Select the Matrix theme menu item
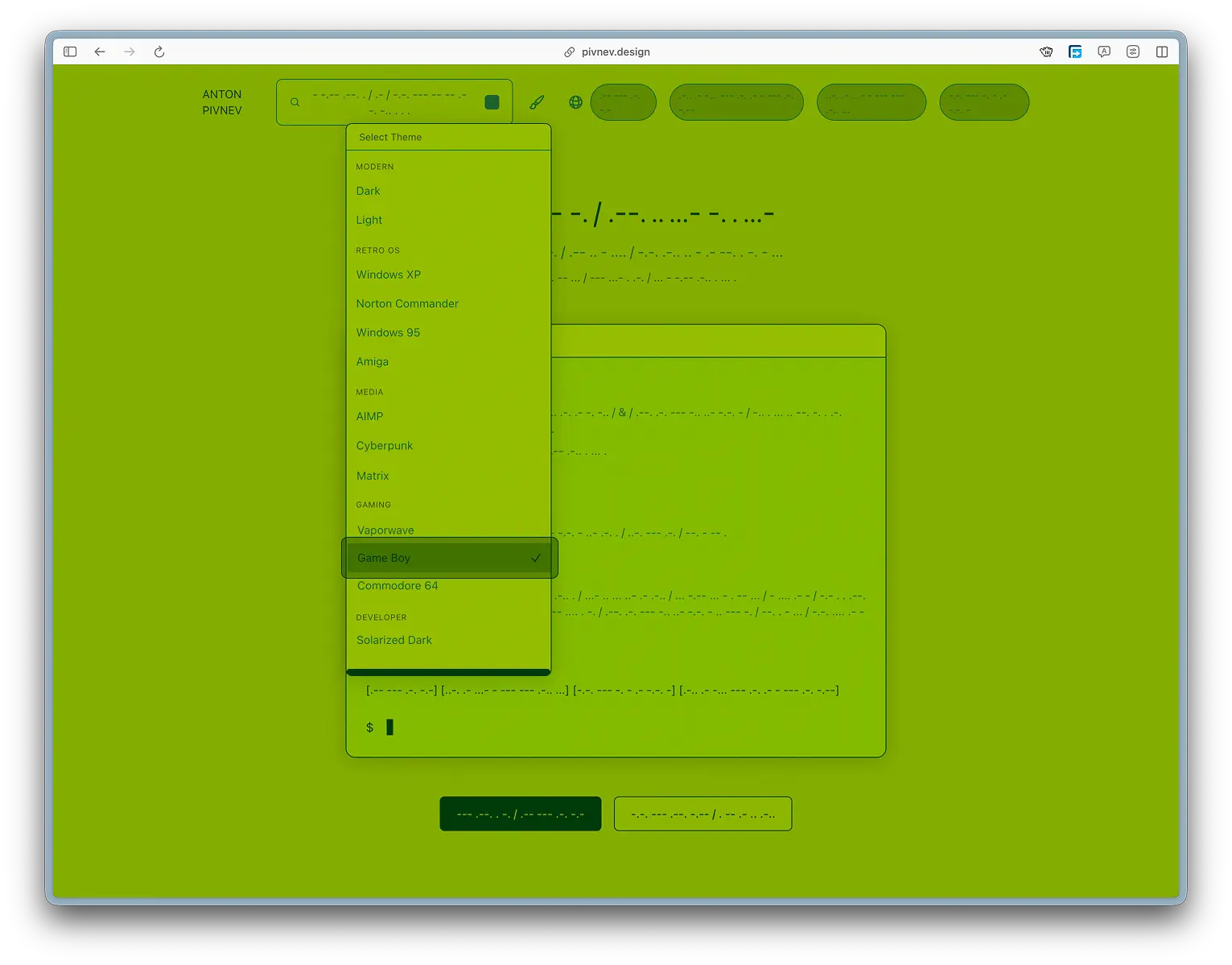This screenshot has height=965, width=1232. (x=373, y=476)
